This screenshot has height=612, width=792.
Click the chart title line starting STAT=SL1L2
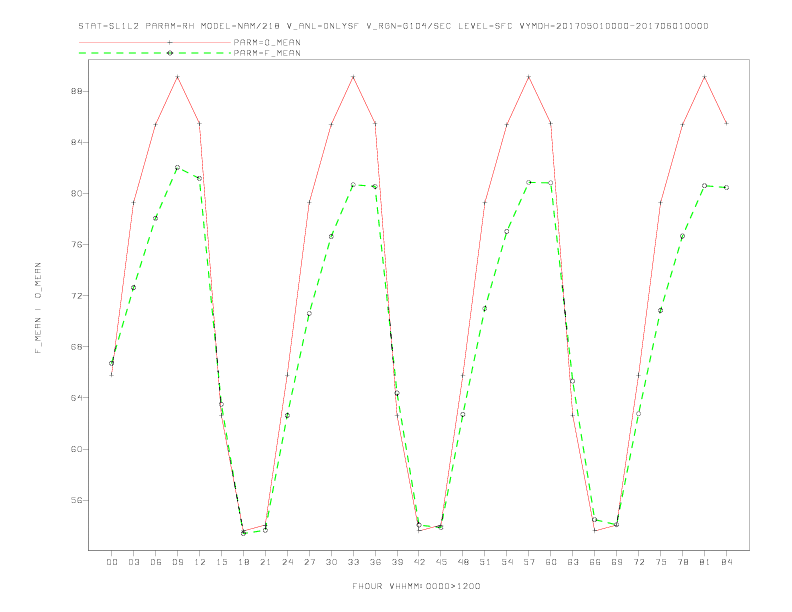pyautogui.click(x=393, y=26)
